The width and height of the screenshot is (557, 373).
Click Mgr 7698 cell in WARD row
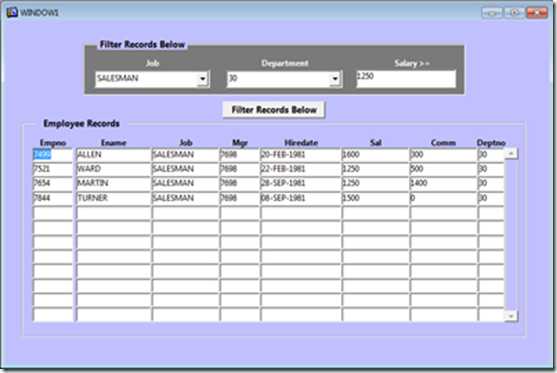click(x=240, y=169)
